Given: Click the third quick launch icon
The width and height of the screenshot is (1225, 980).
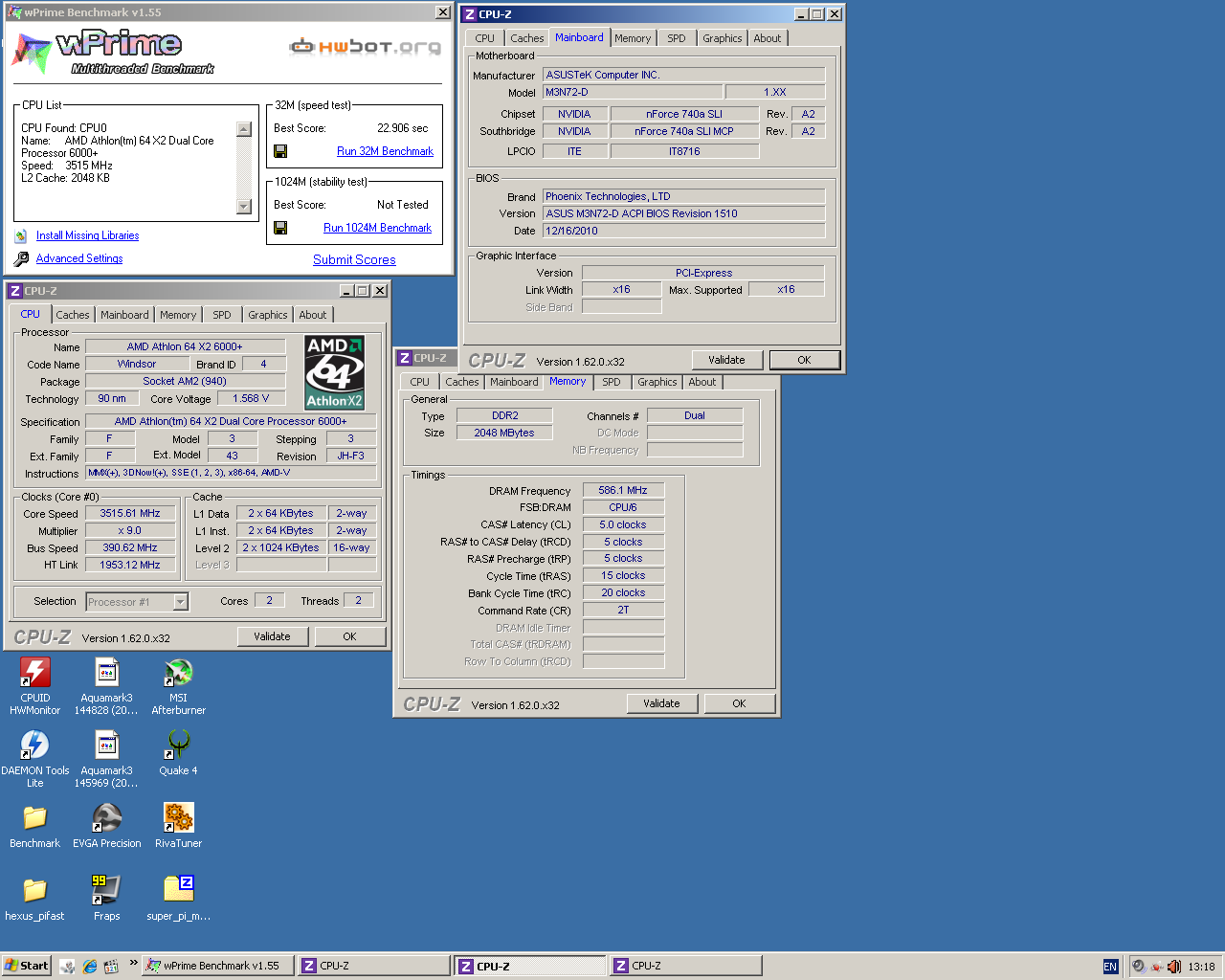Looking at the screenshot, I should pyautogui.click(x=111, y=966).
